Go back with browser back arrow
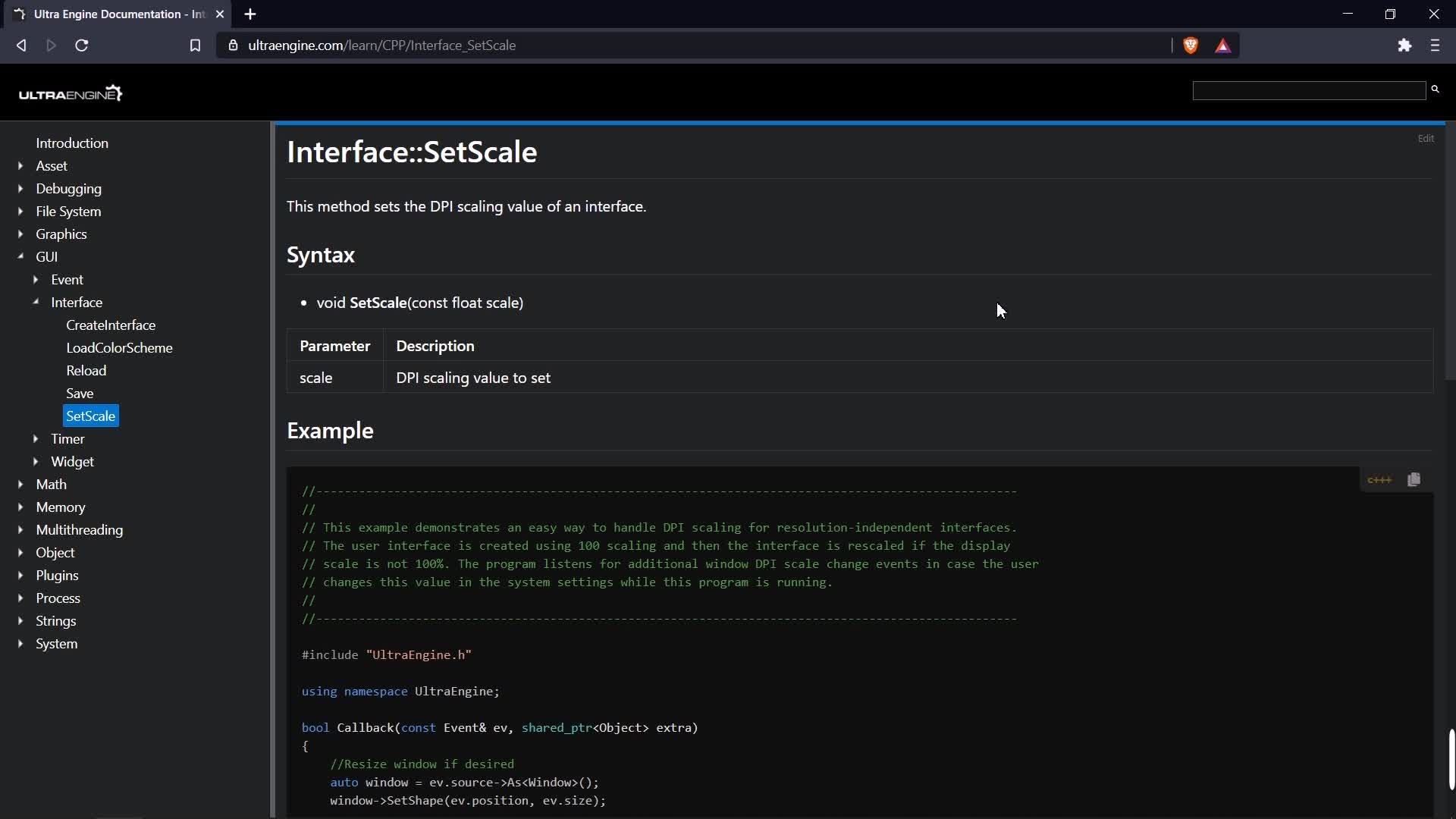This screenshot has width=1456, height=819. pos(21,45)
